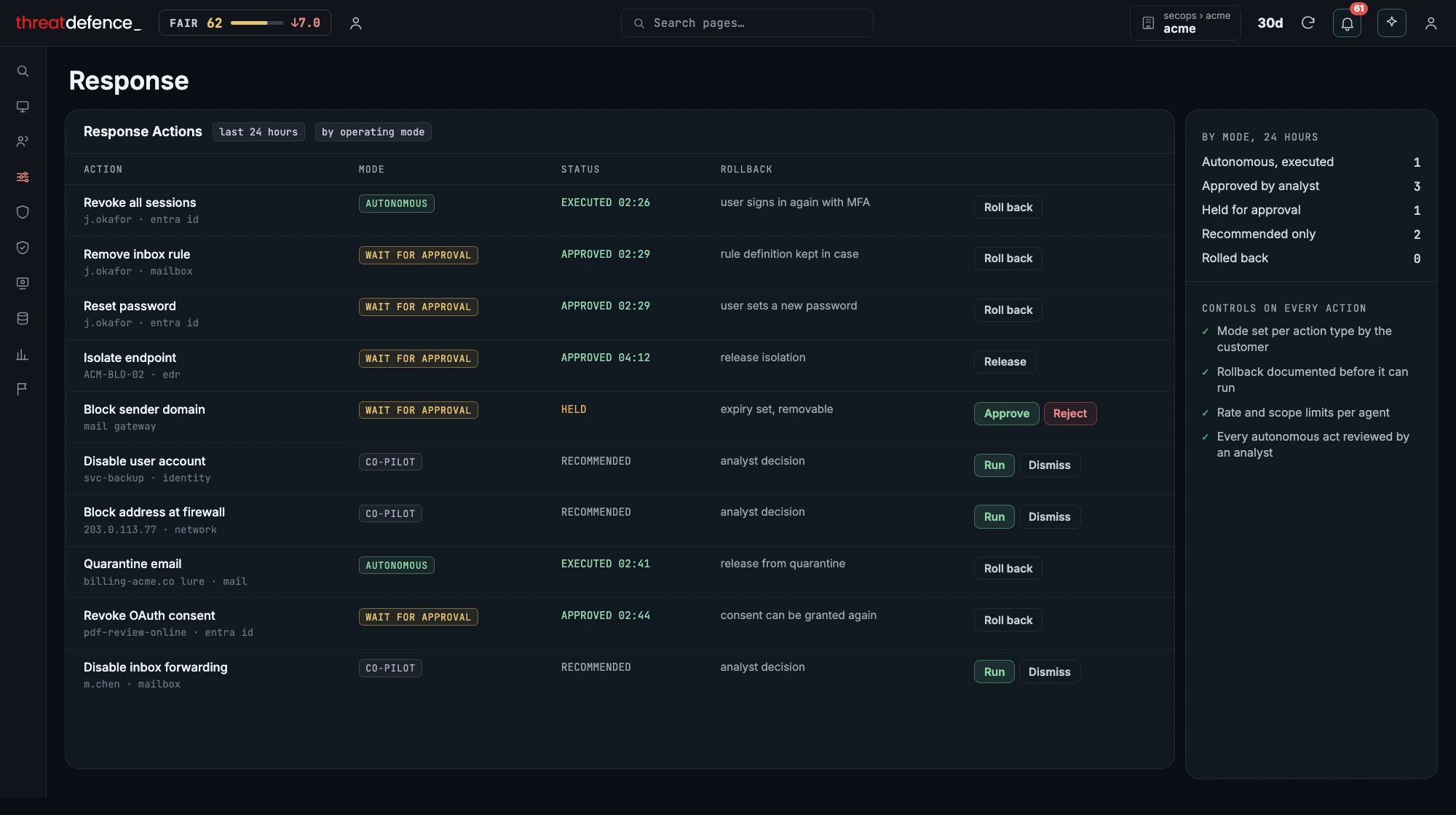1456x815 pixels.
Task: Open the bar chart sidebar icon
Action: coord(23,354)
